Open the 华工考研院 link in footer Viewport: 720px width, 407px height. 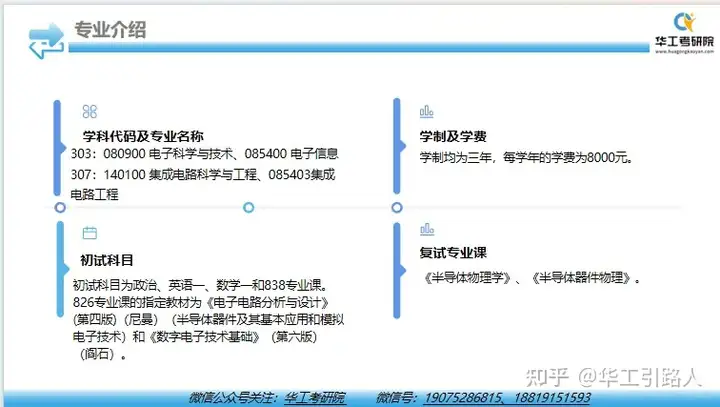(315, 397)
